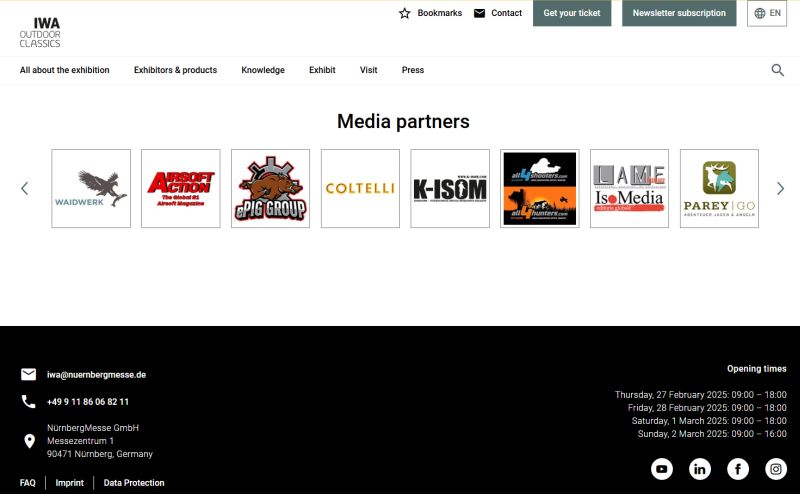Image resolution: width=800 pixels, height=494 pixels.
Task: Open the Airsoft Action partner logo
Action: 181,188
